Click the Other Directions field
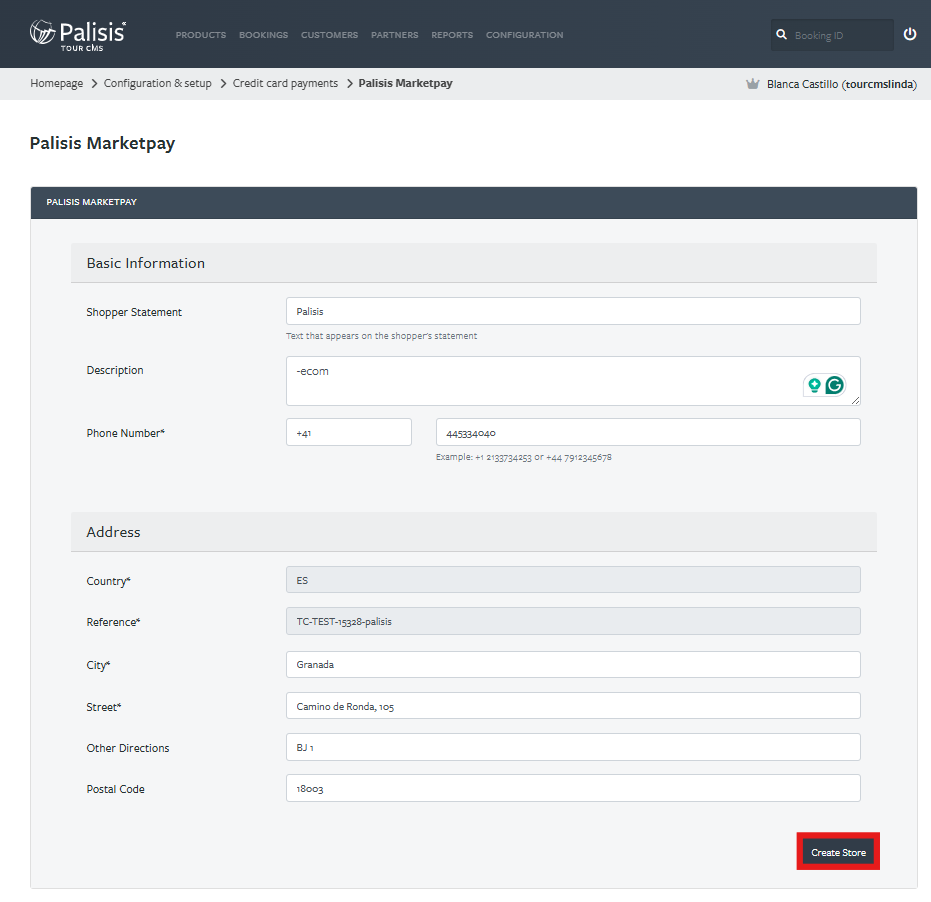Viewport: 931px width, 902px height. [x=573, y=747]
